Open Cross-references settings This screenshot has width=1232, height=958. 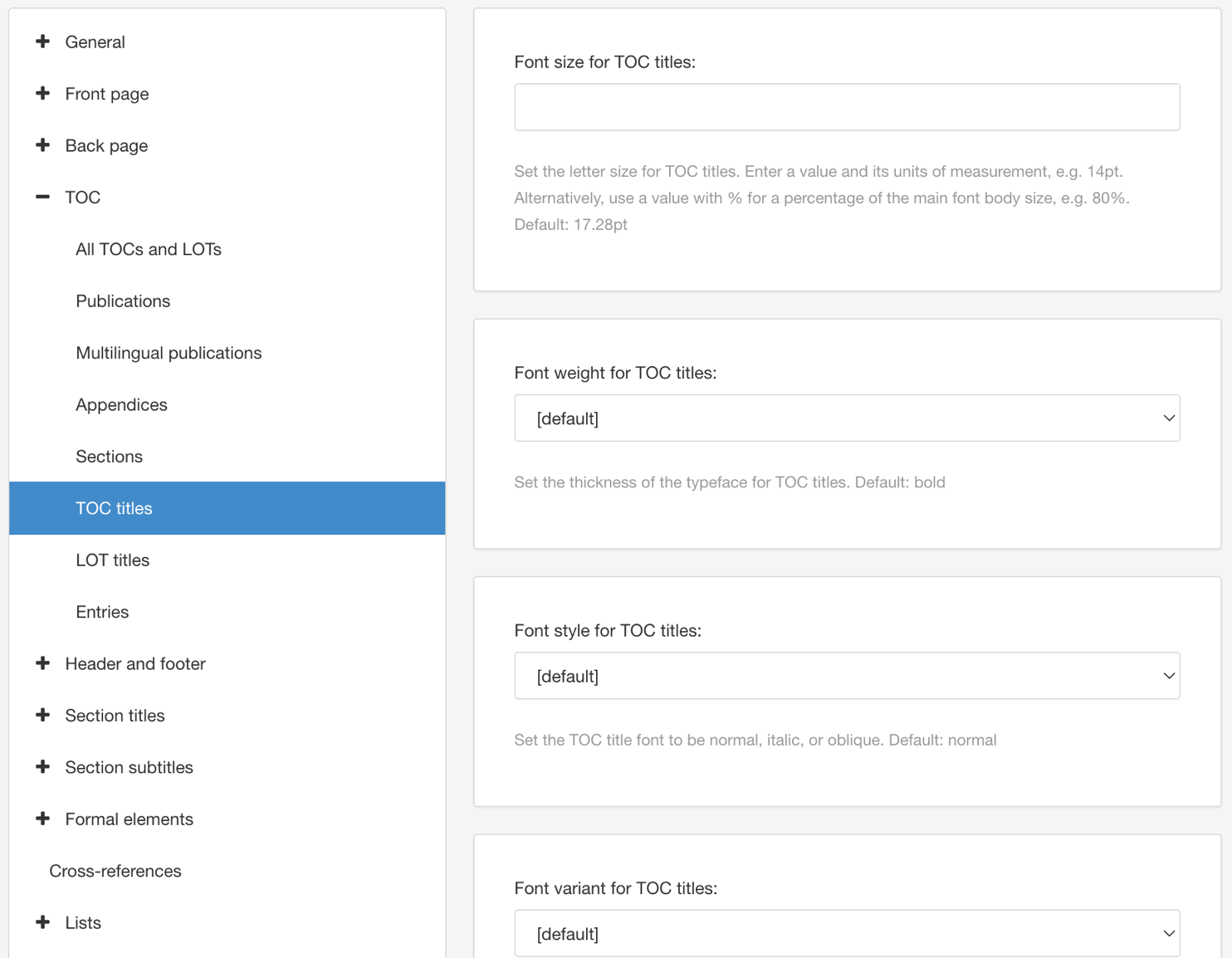tap(115, 871)
